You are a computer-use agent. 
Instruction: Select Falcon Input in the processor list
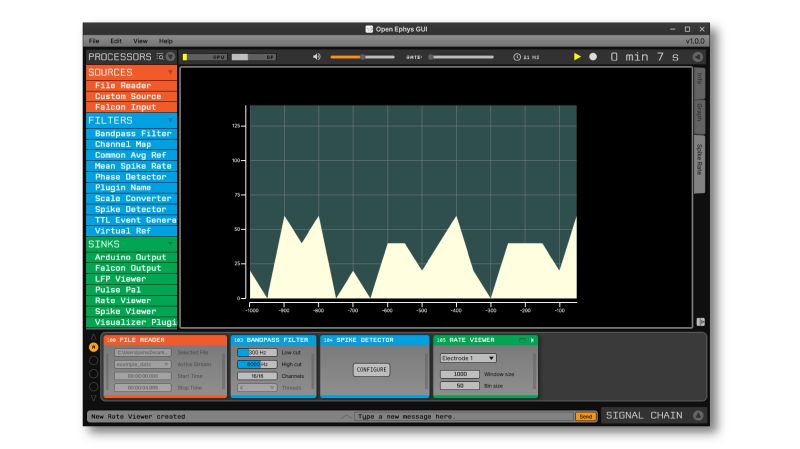132,107
